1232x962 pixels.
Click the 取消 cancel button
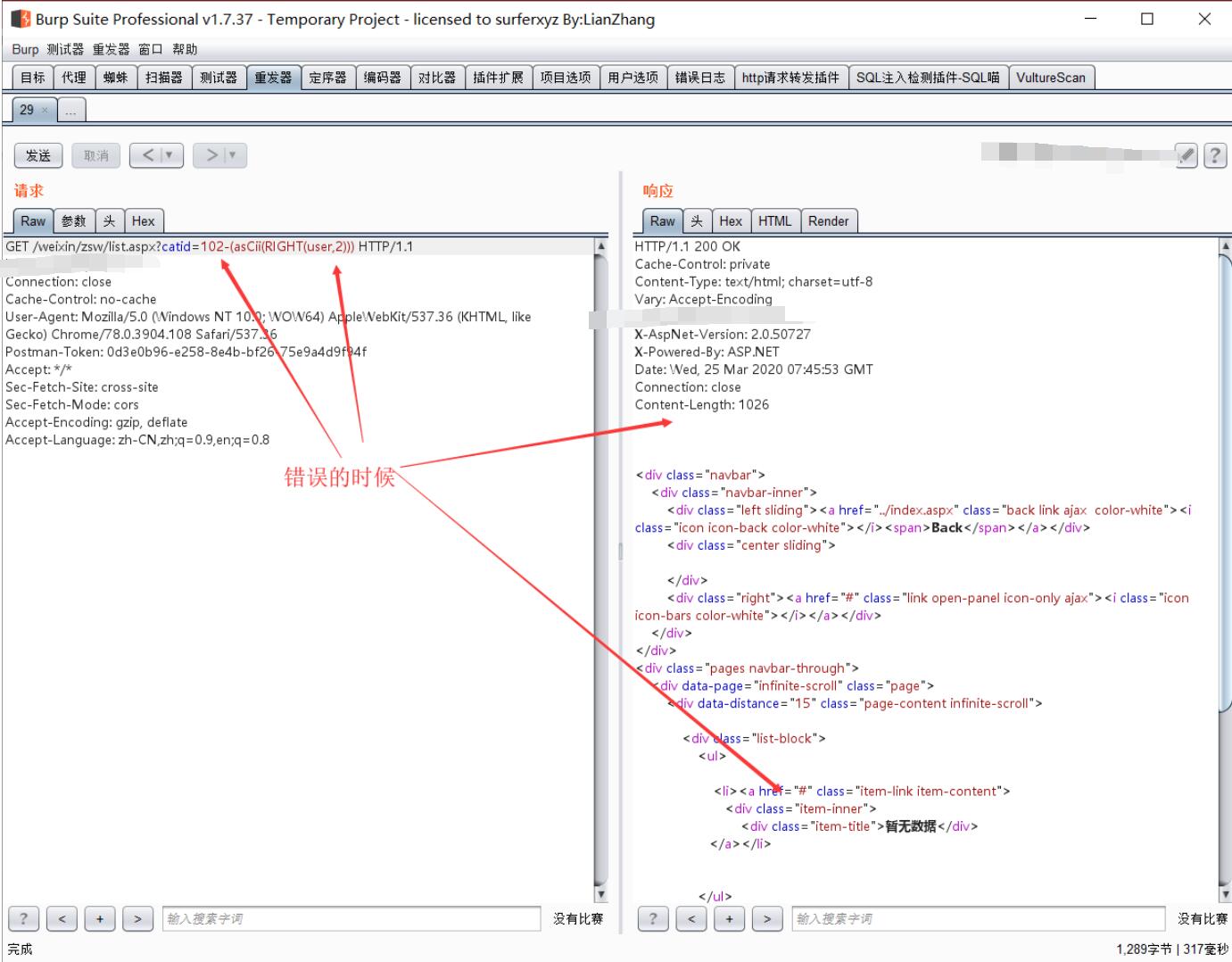(95, 155)
